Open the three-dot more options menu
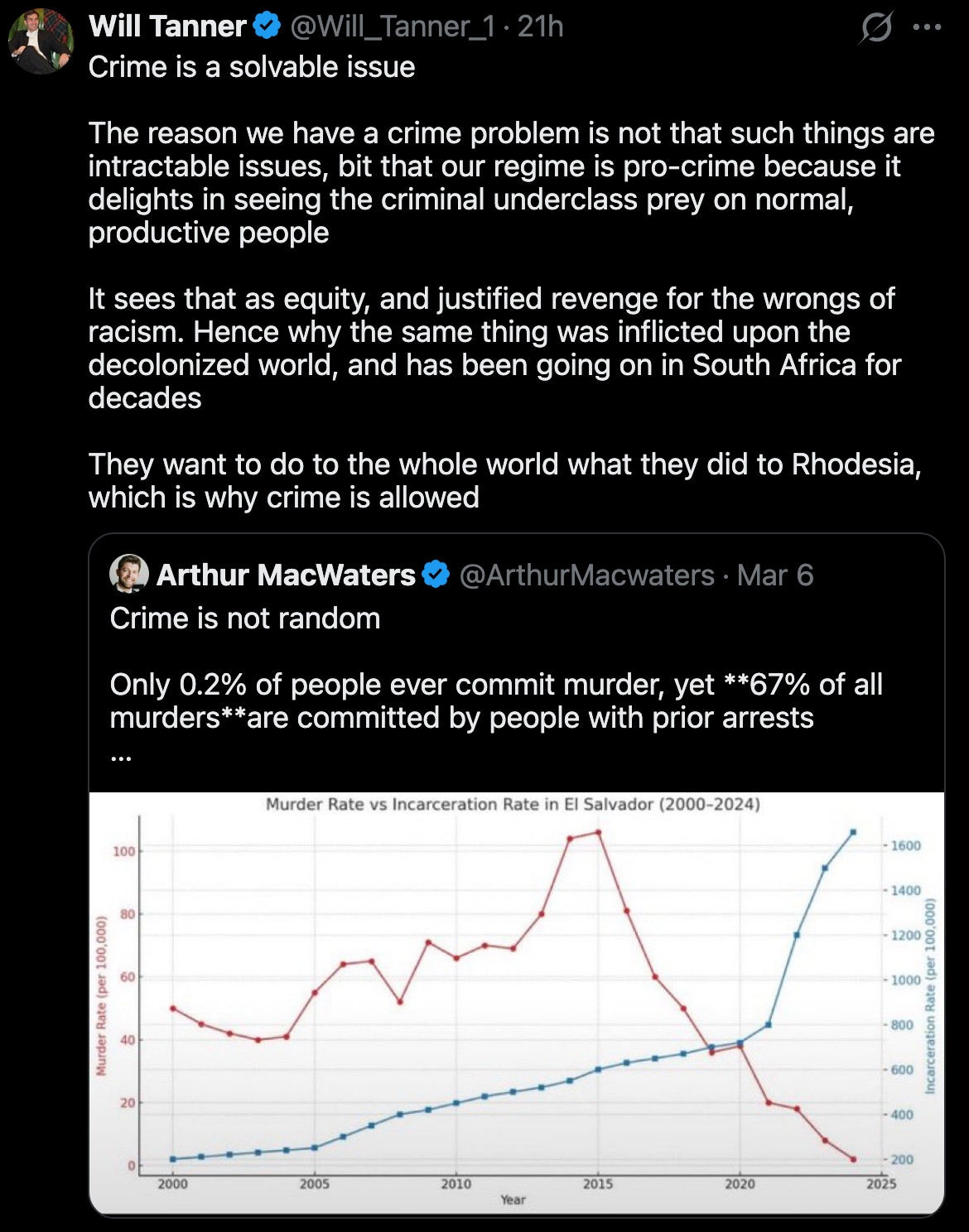 pos(927,27)
